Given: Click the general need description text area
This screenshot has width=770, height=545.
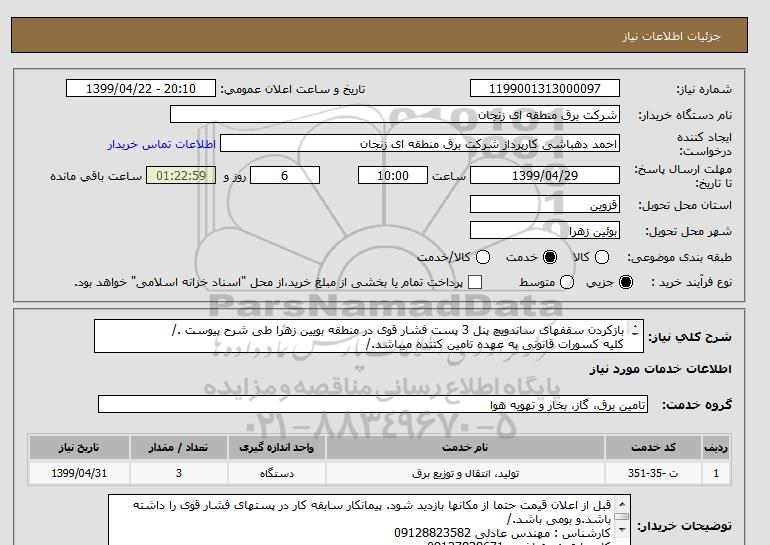Looking at the screenshot, I should pos(369,336).
